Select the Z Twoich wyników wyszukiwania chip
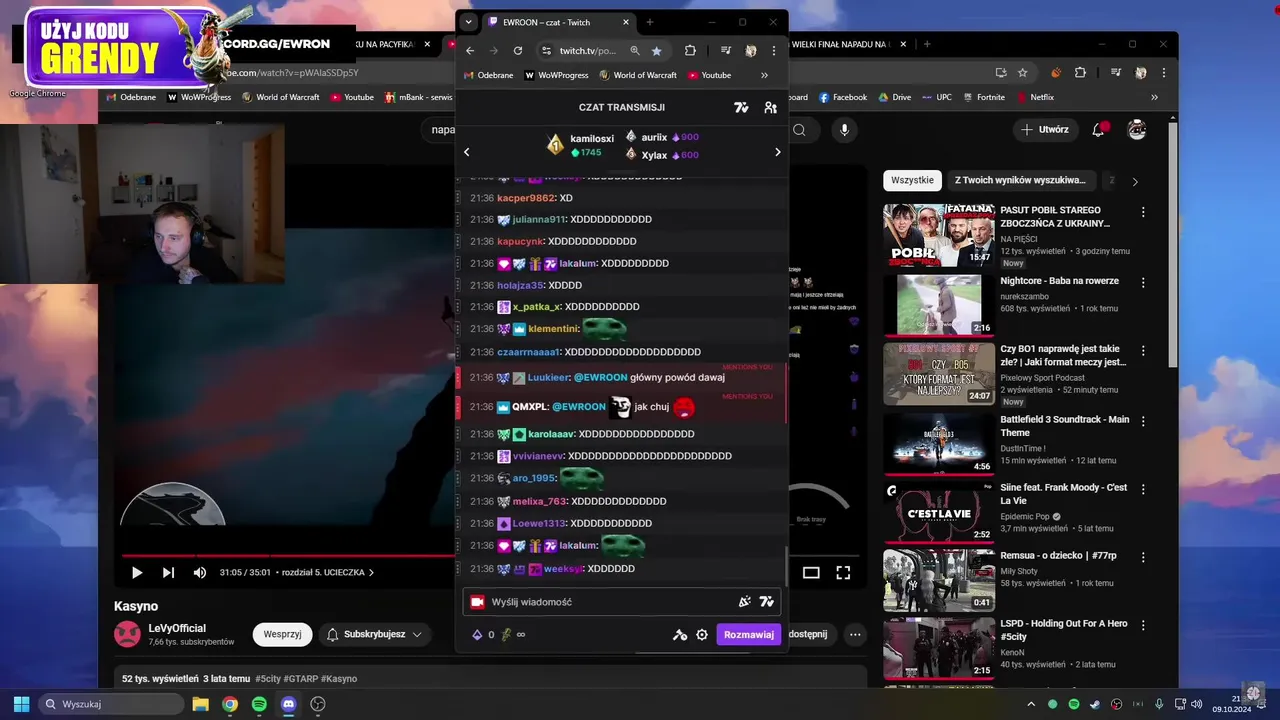1280x720 pixels. tap(1020, 180)
